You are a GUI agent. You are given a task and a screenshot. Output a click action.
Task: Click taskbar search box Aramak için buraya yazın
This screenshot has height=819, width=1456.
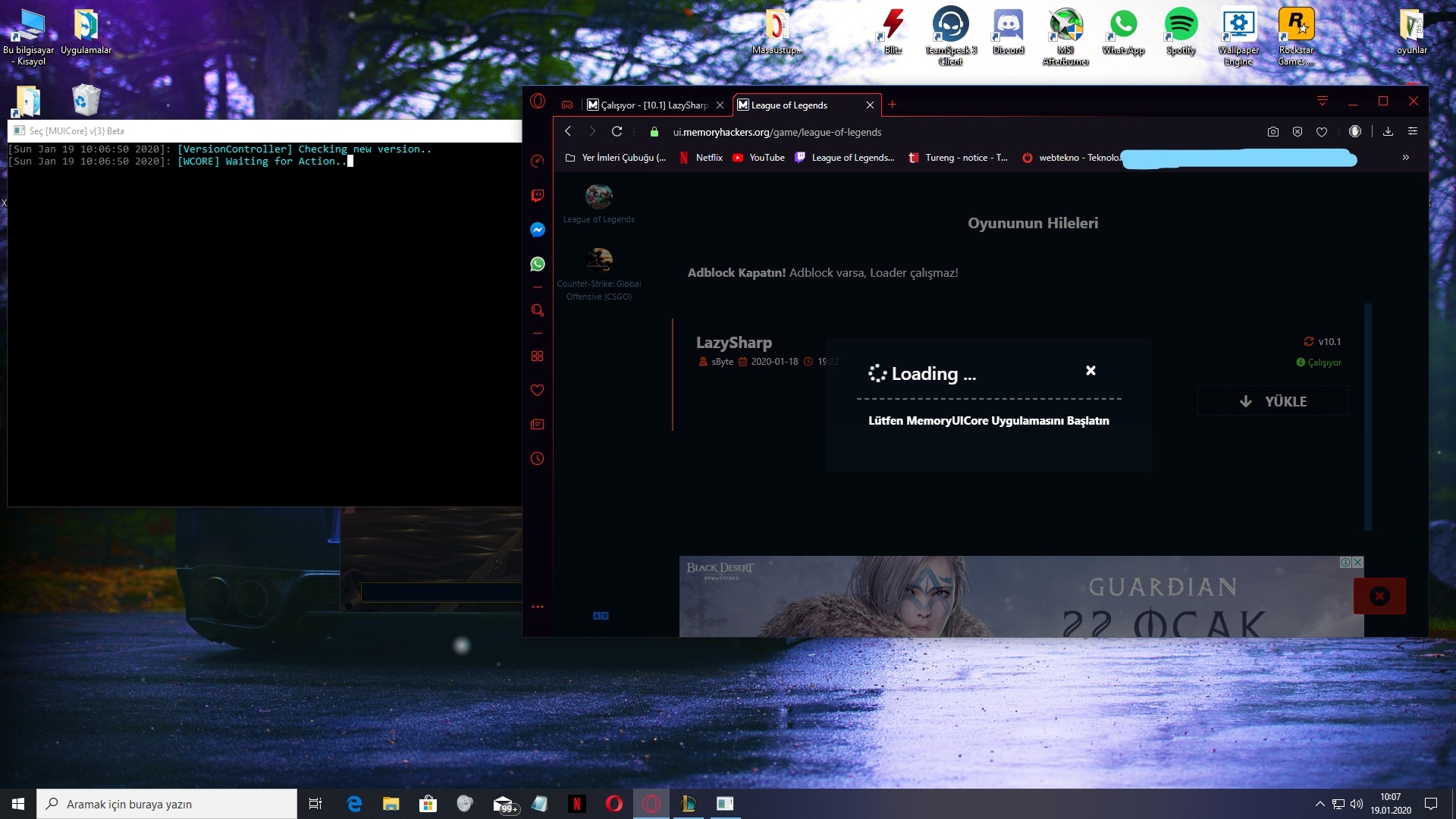pos(167,804)
